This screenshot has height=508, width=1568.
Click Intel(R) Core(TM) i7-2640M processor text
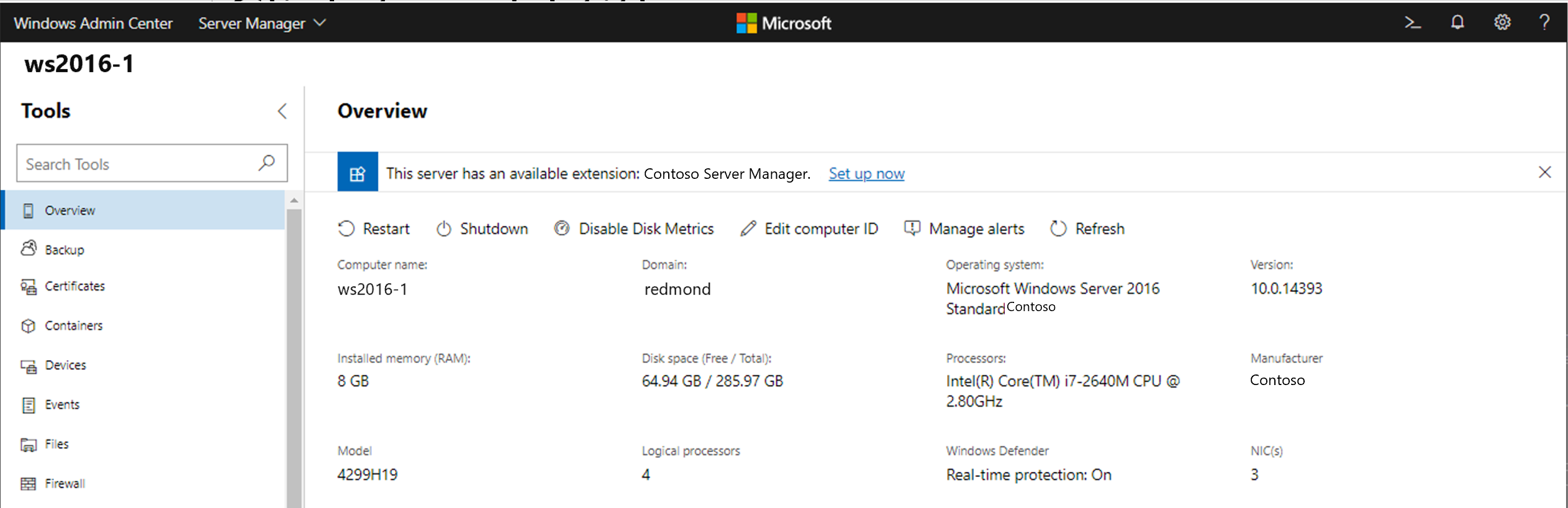click(x=1063, y=391)
